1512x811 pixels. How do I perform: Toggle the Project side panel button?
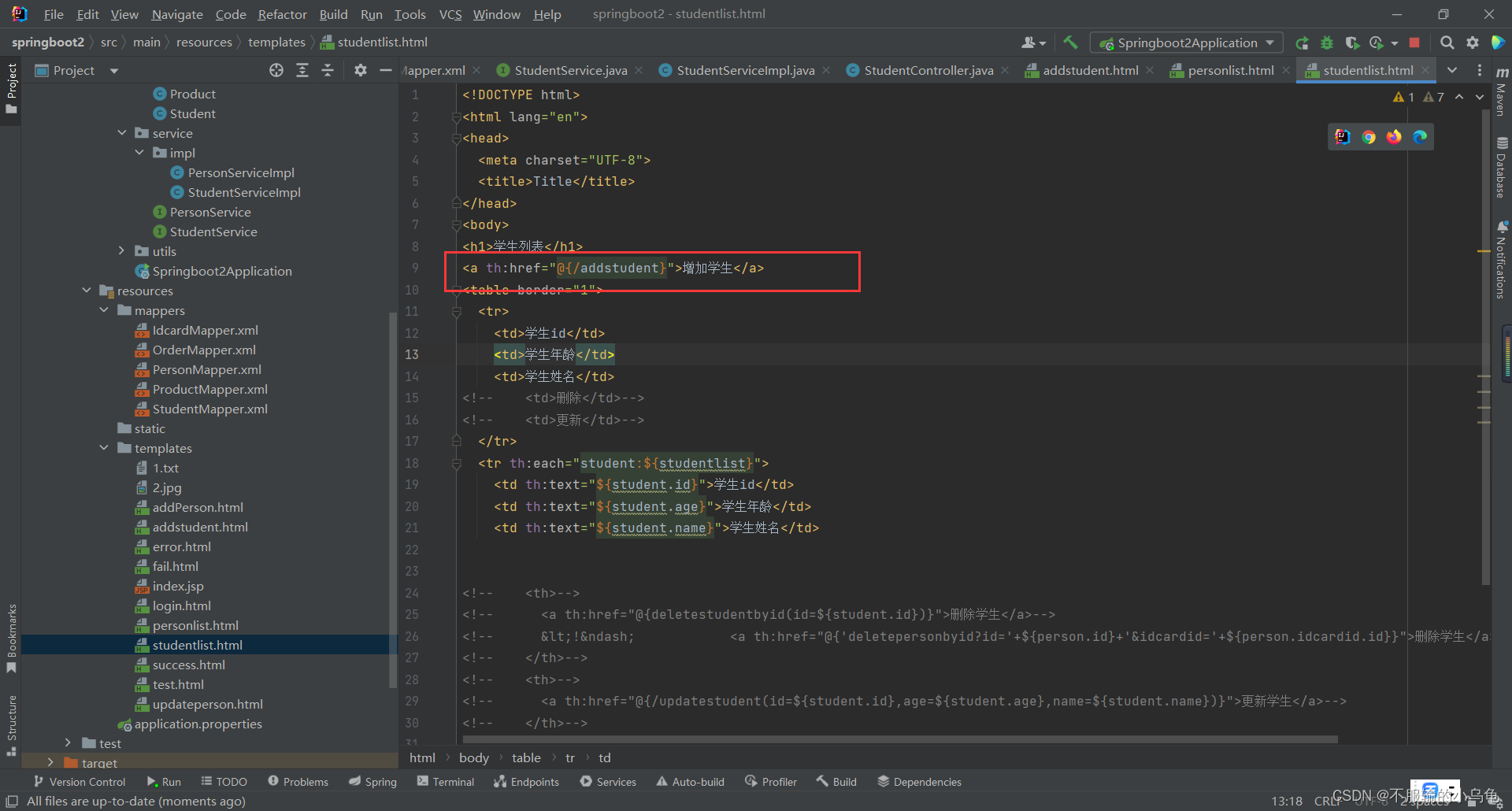[x=11, y=88]
